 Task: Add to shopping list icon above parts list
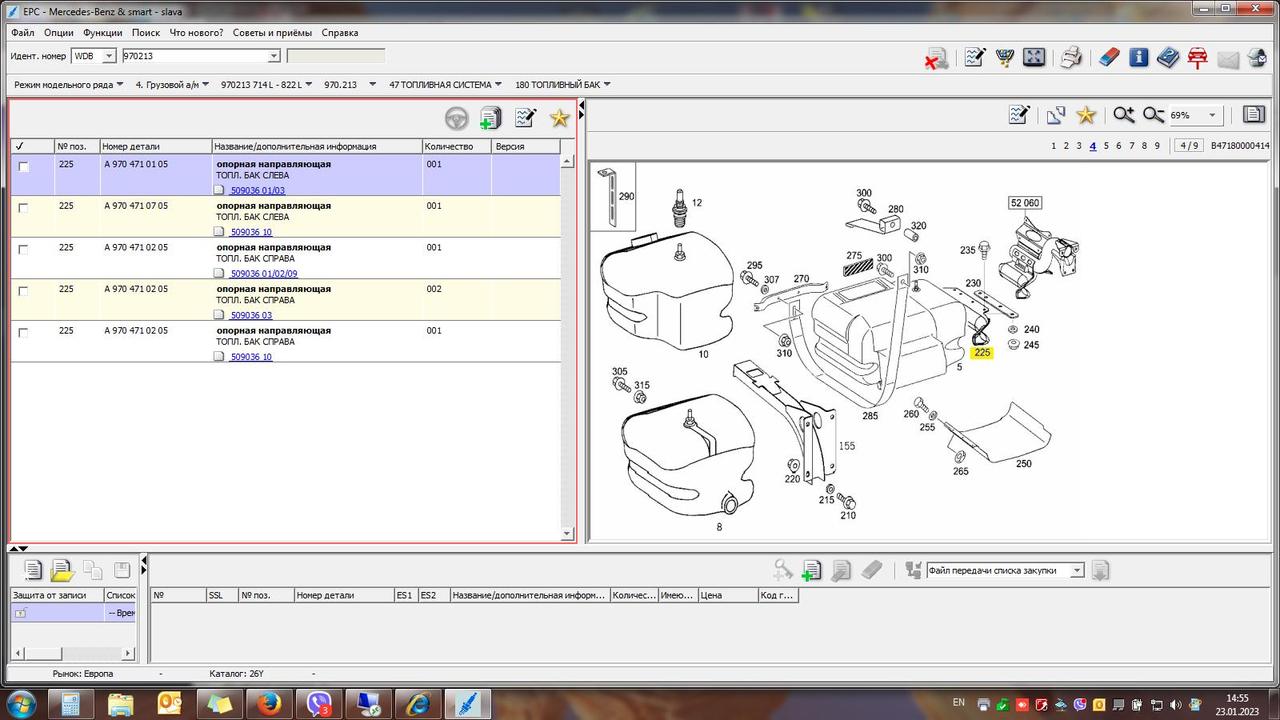tap(490, 119)
